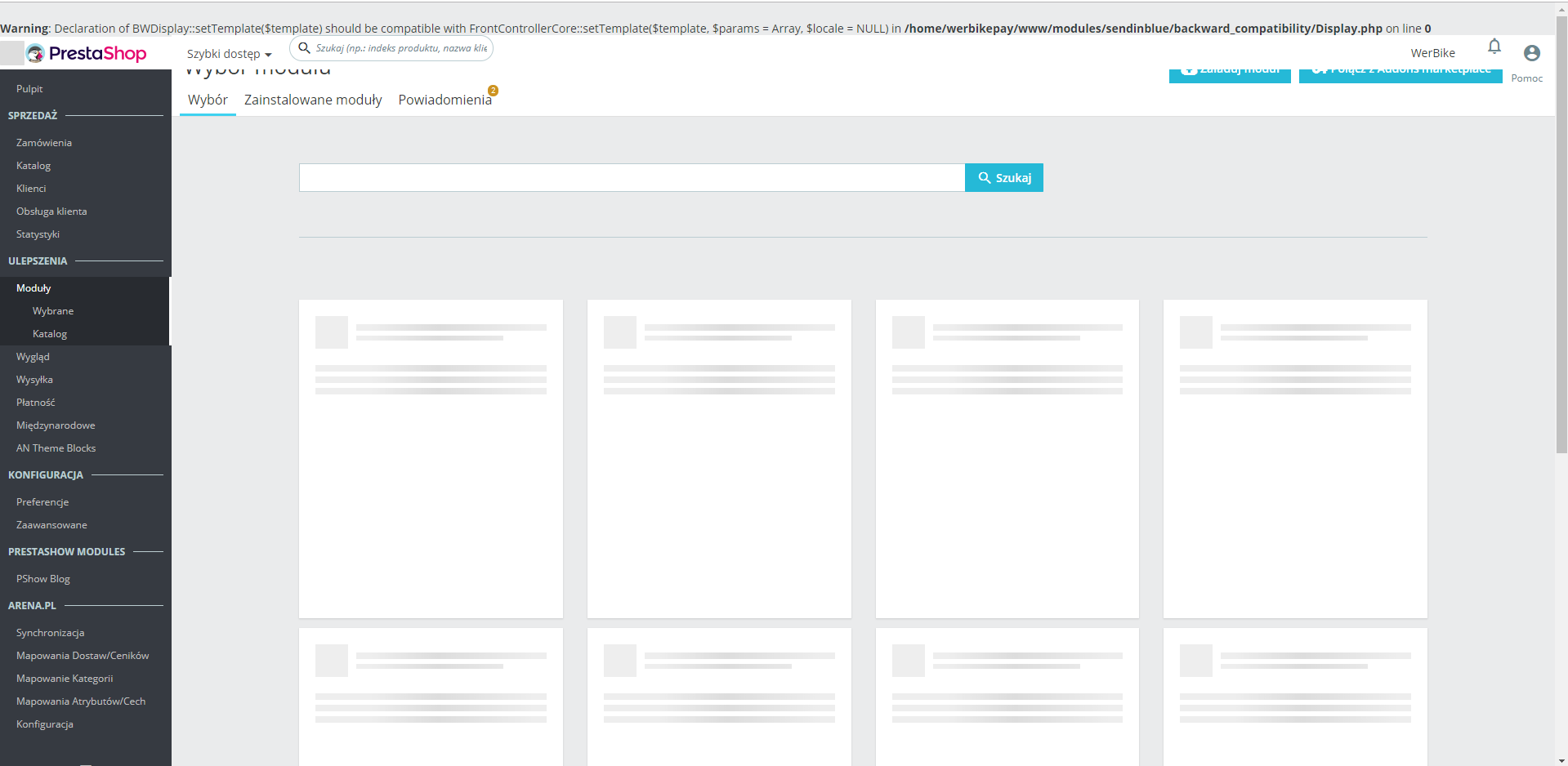Click the link icon on Połącz z Addons marketplace
Screen dimensions: 1568x766
click(x=1319, y=69)
